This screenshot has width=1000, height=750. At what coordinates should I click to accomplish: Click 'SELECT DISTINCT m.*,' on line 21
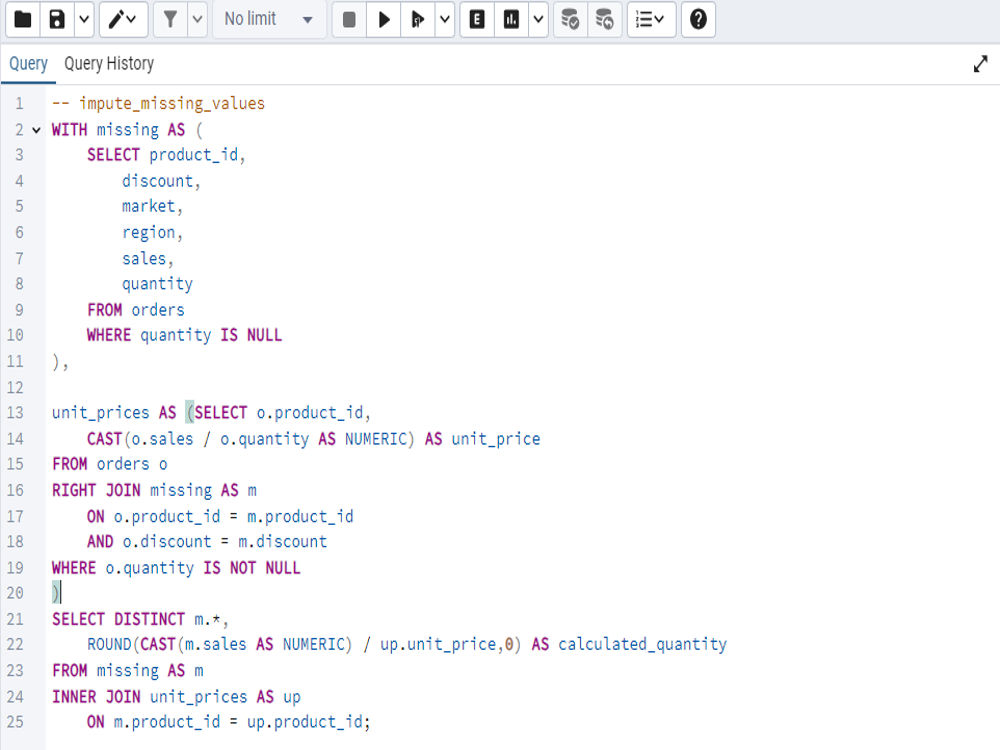point(140,619)
